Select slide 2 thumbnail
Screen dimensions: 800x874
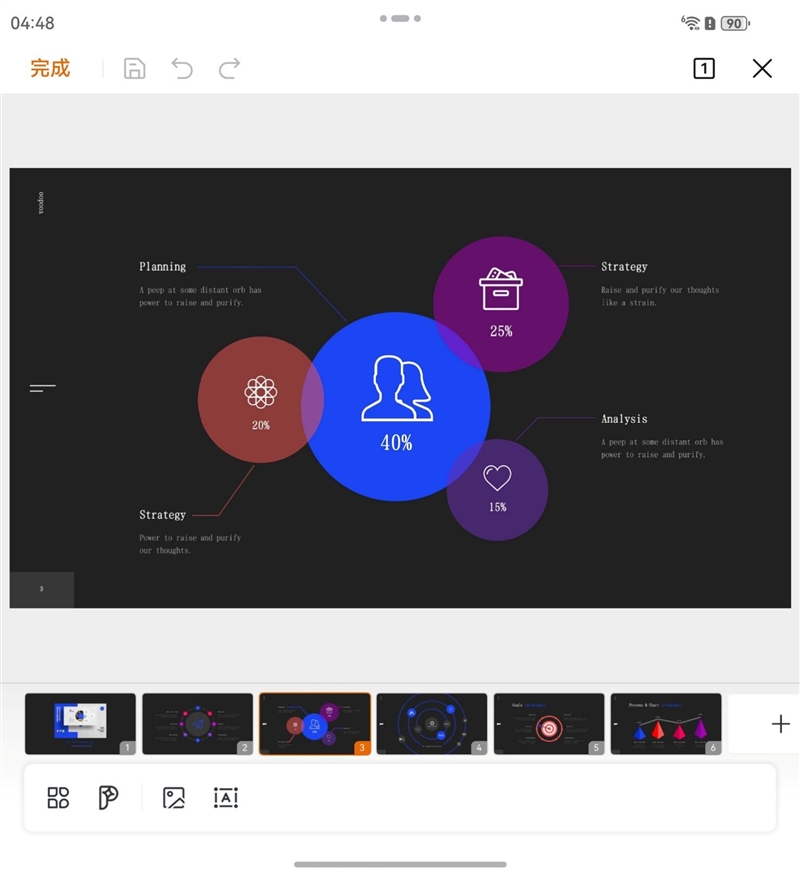click(197, 723)
